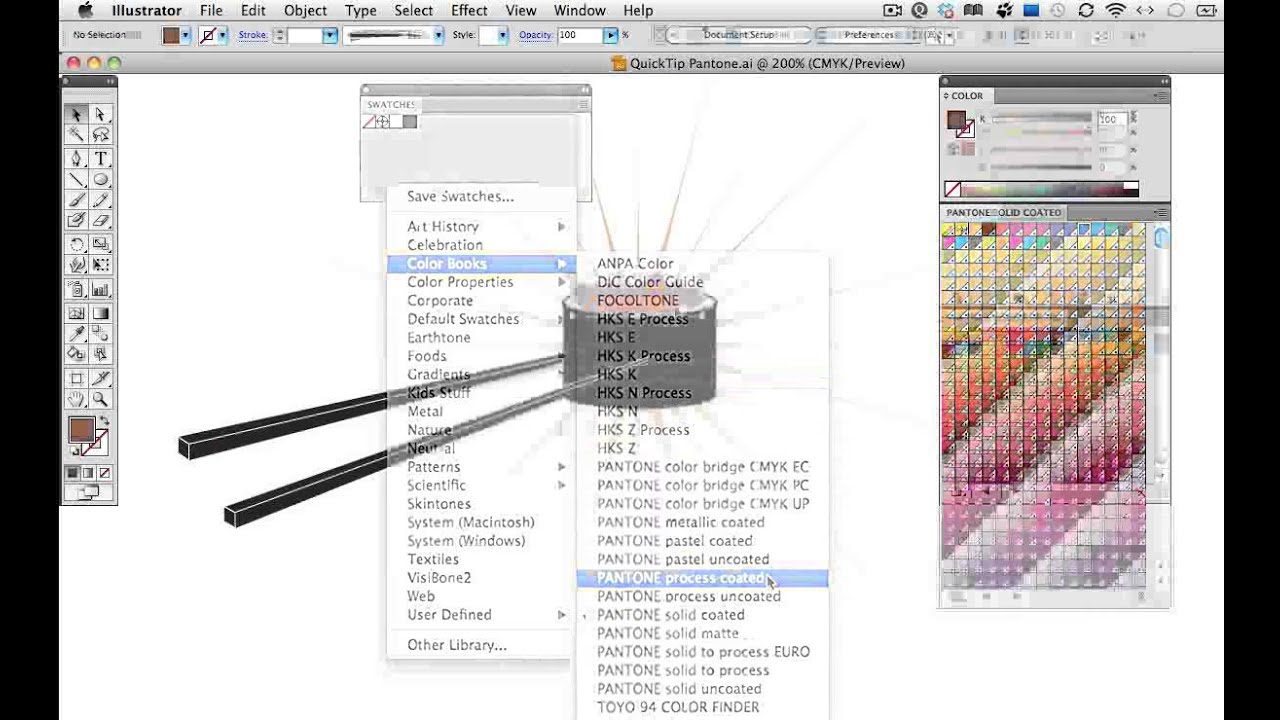Select the Zoom magnifier tool
This screenshot has height=720, width=1280.
pos(100,399)
